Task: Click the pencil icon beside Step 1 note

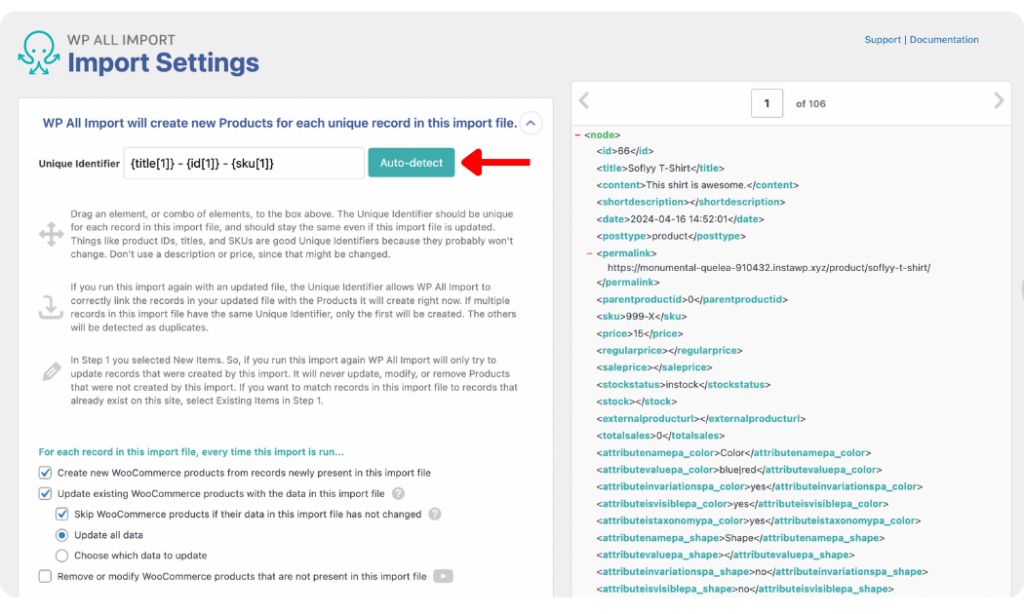Action: pyautogui.click(x=52, y=372)
